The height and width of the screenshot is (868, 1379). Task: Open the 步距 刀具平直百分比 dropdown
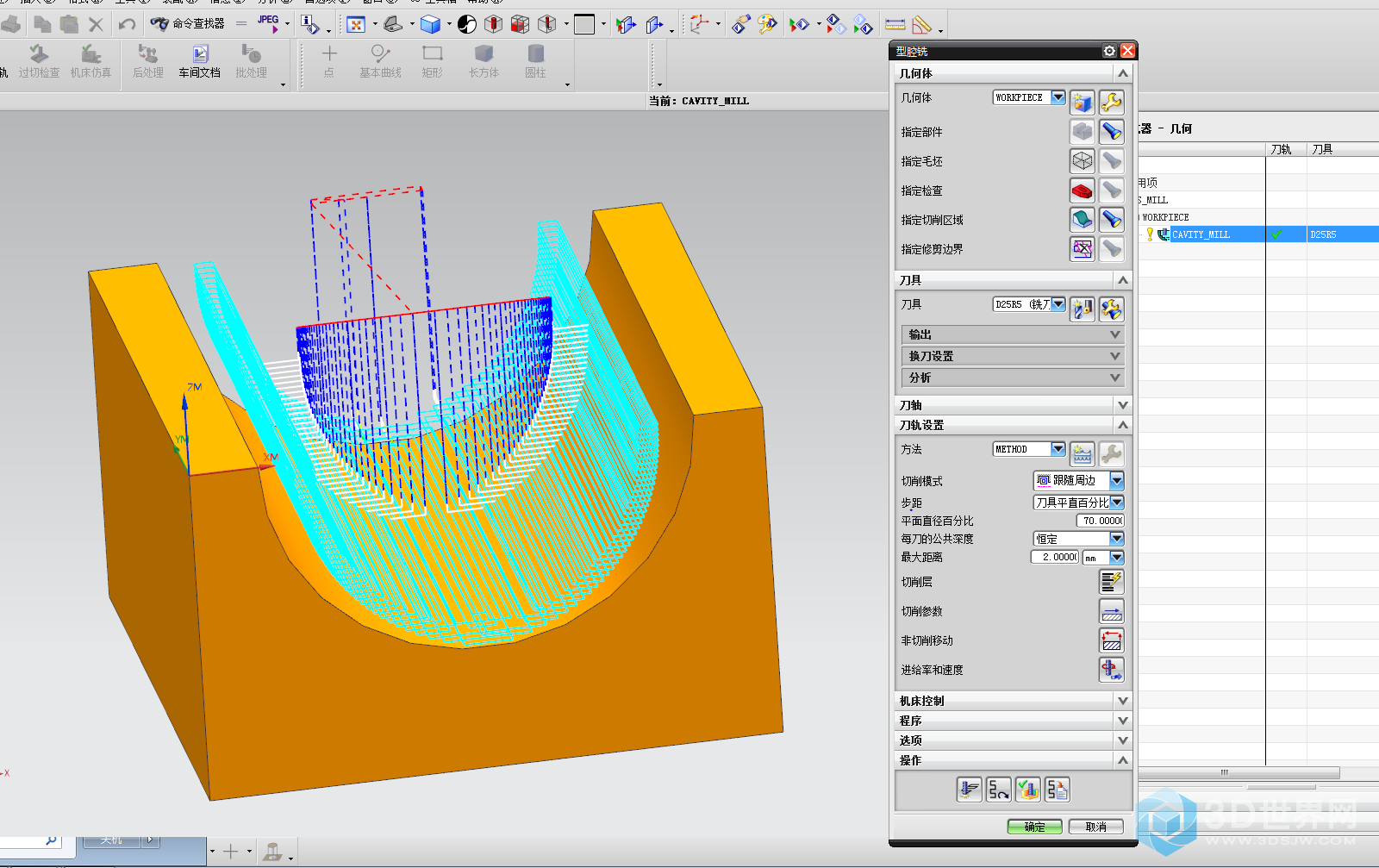1117,502
